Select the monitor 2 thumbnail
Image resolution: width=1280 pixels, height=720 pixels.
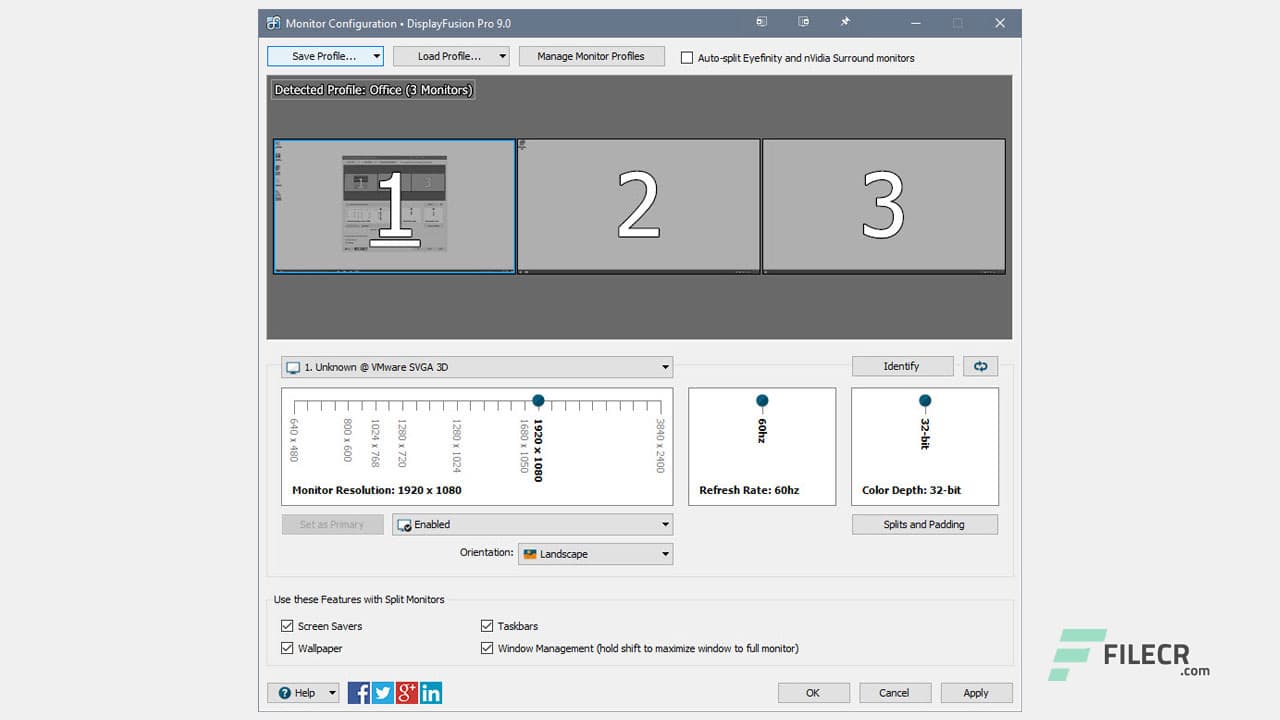(638, 205)
